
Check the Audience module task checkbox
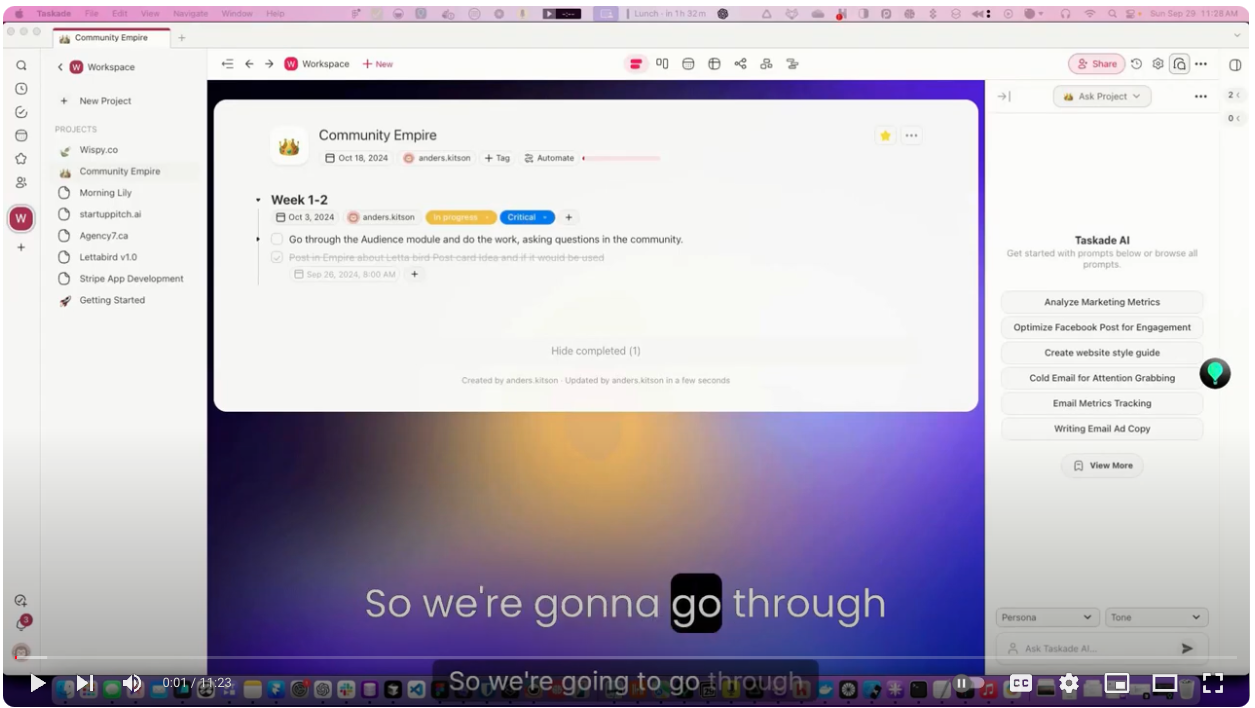coord(277,240)
